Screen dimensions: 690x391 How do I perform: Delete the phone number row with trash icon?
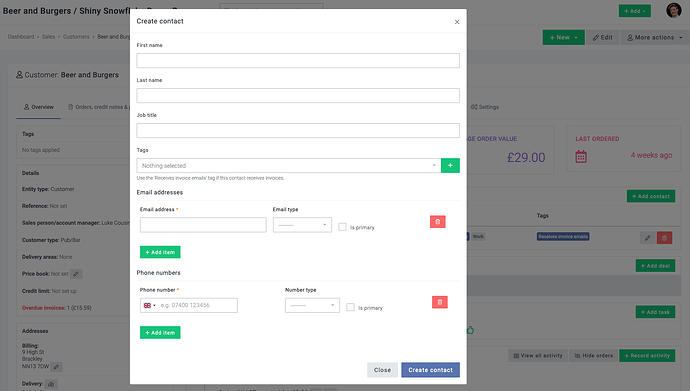pyautogui.click(x=440, y=302)
